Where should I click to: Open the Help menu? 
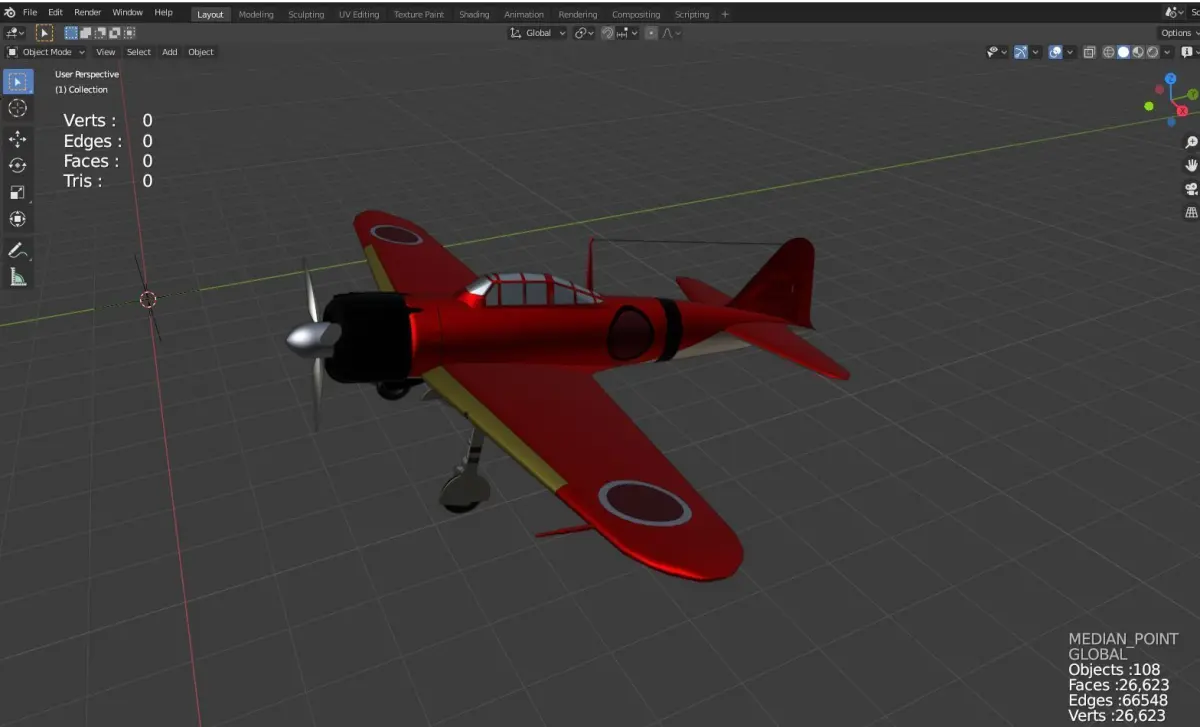(163, 13)
